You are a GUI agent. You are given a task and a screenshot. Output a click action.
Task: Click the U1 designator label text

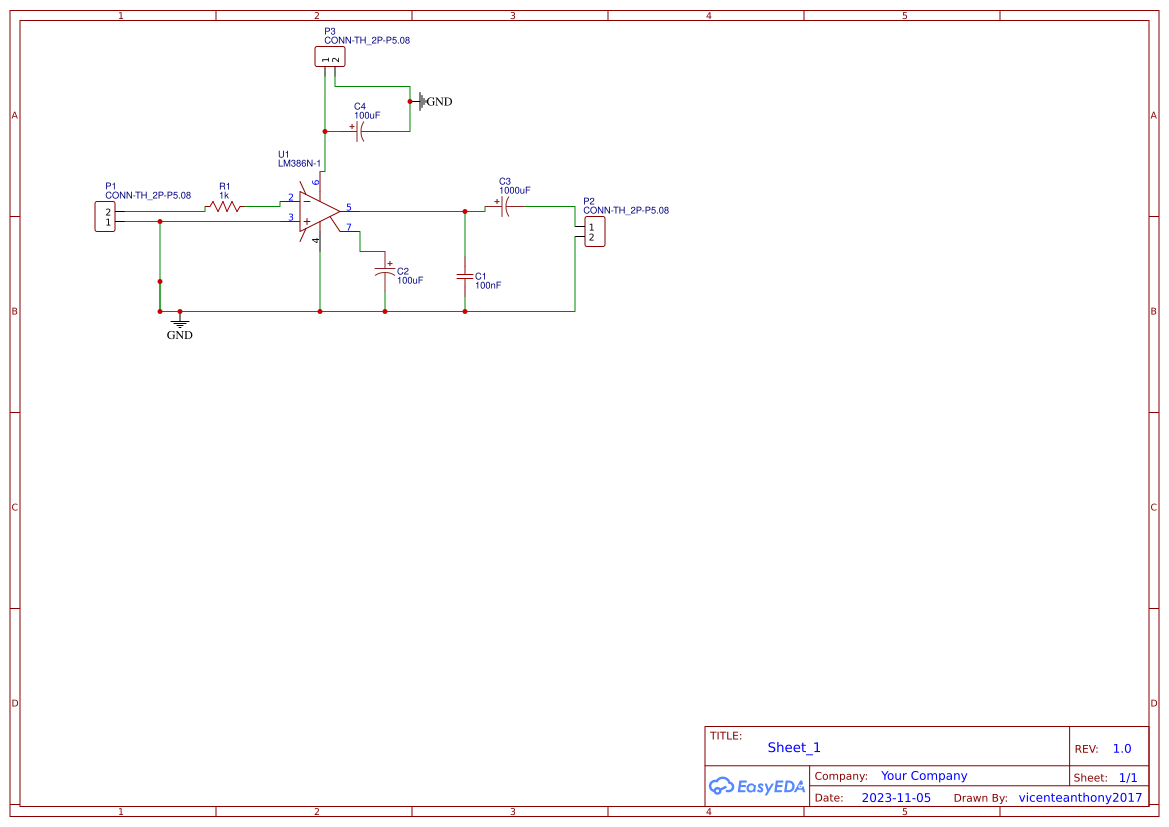(x=283, y=154)
